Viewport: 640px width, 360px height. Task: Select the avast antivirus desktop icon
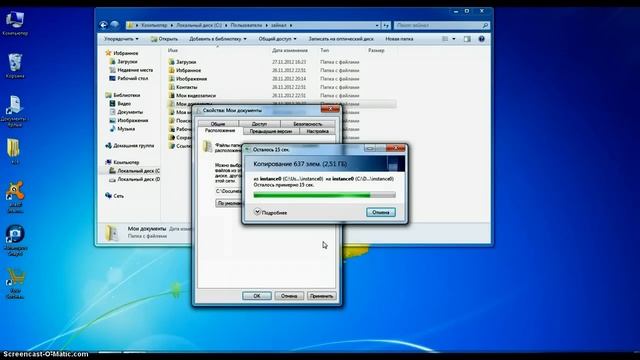click(15, 197)
